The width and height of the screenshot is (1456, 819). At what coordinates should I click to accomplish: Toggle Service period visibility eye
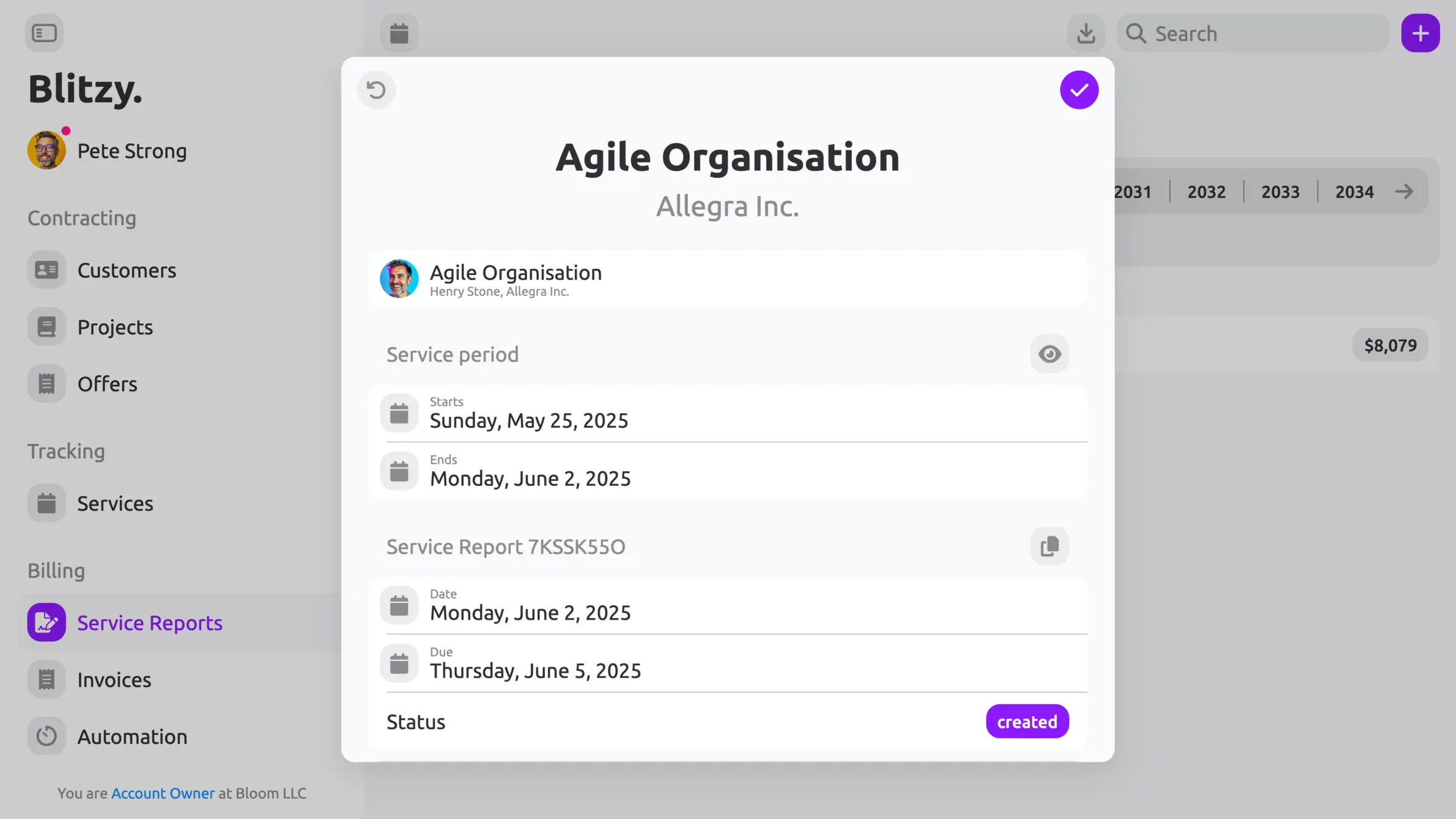click(1049, 354)
